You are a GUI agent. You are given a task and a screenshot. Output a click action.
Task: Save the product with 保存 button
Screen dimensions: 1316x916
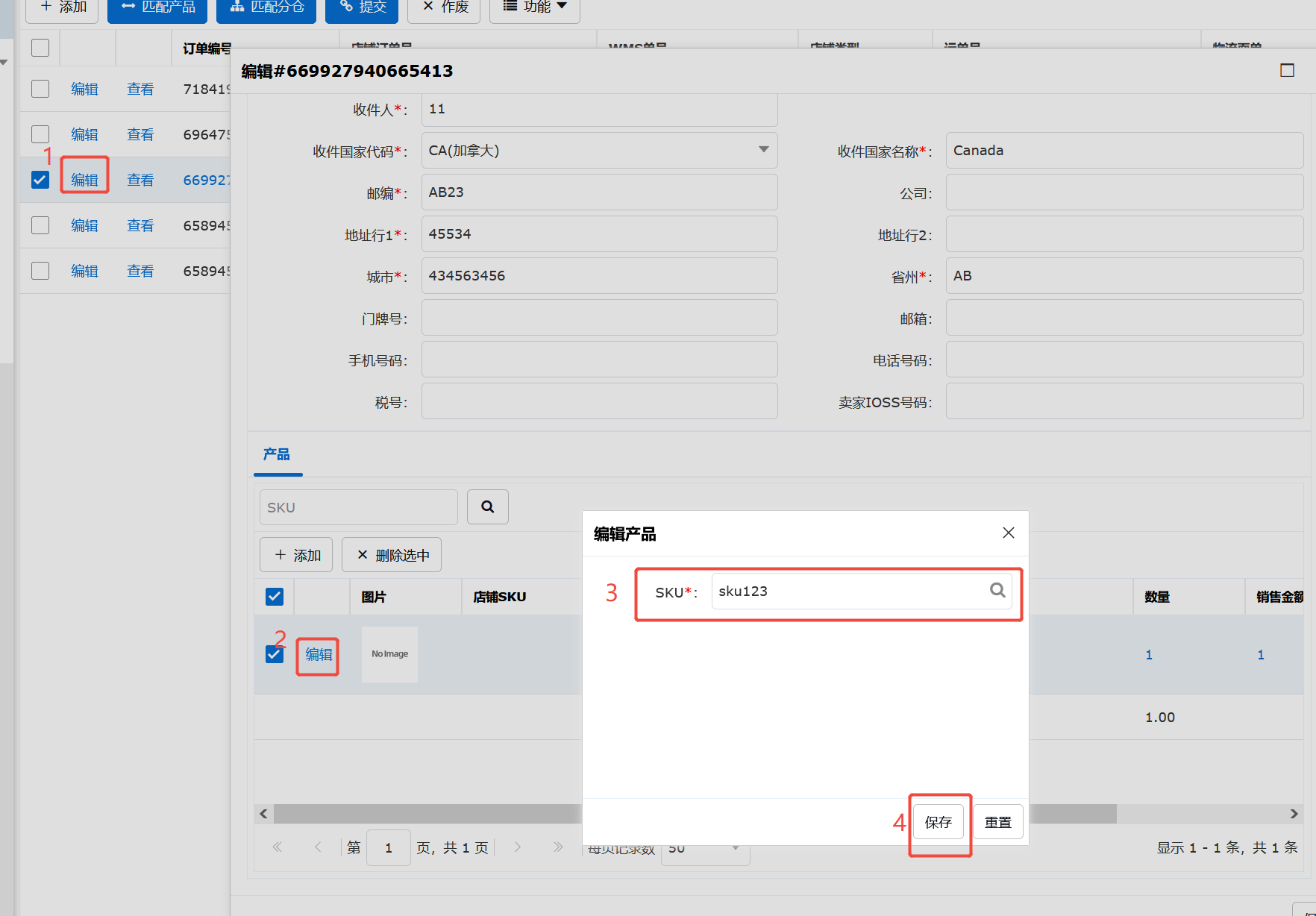939,821
